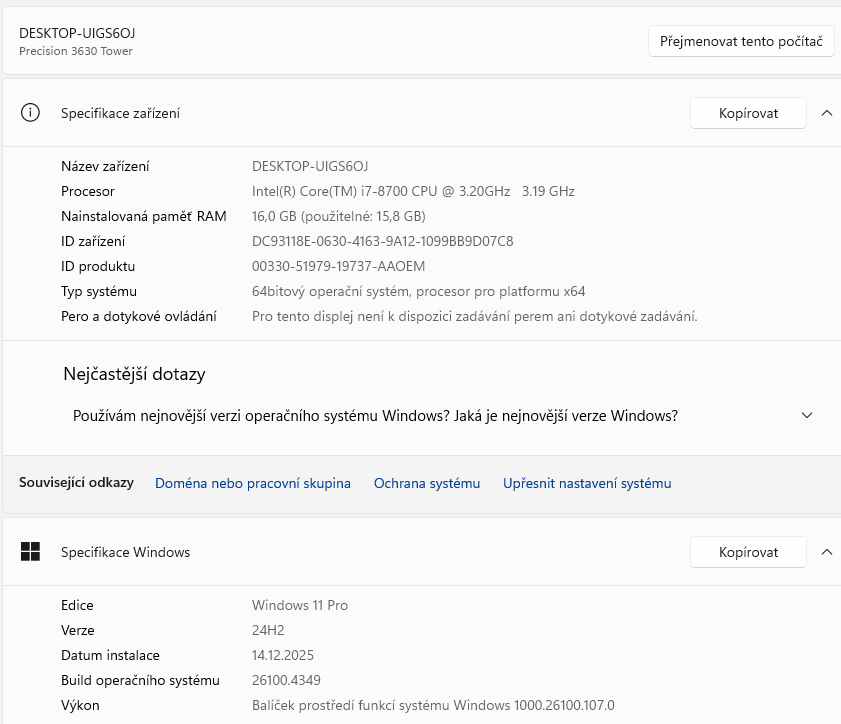Click the ID produktu value 00330-51979

338,266
